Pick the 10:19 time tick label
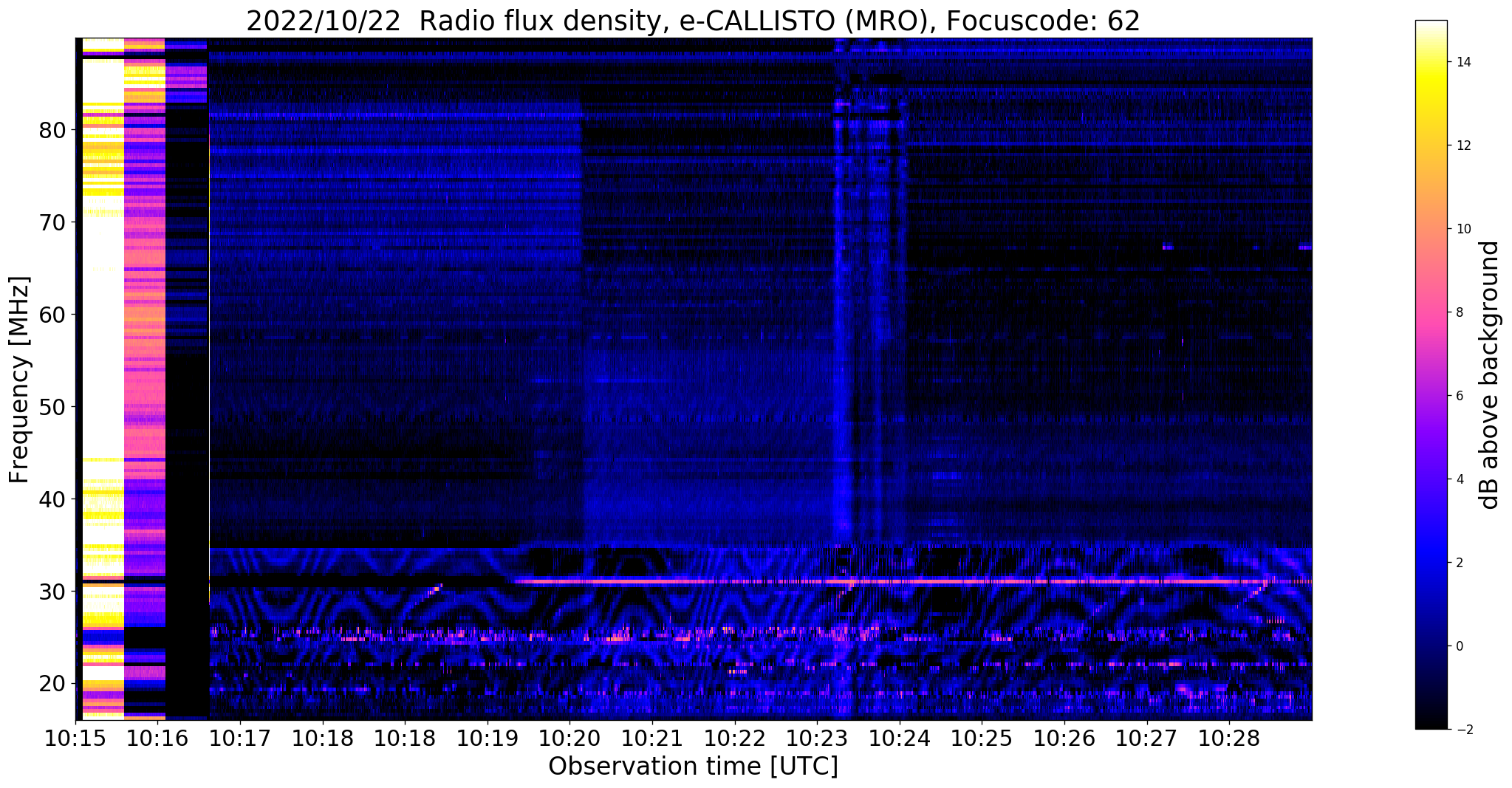 pyautogui.click(x=488, y=739)
